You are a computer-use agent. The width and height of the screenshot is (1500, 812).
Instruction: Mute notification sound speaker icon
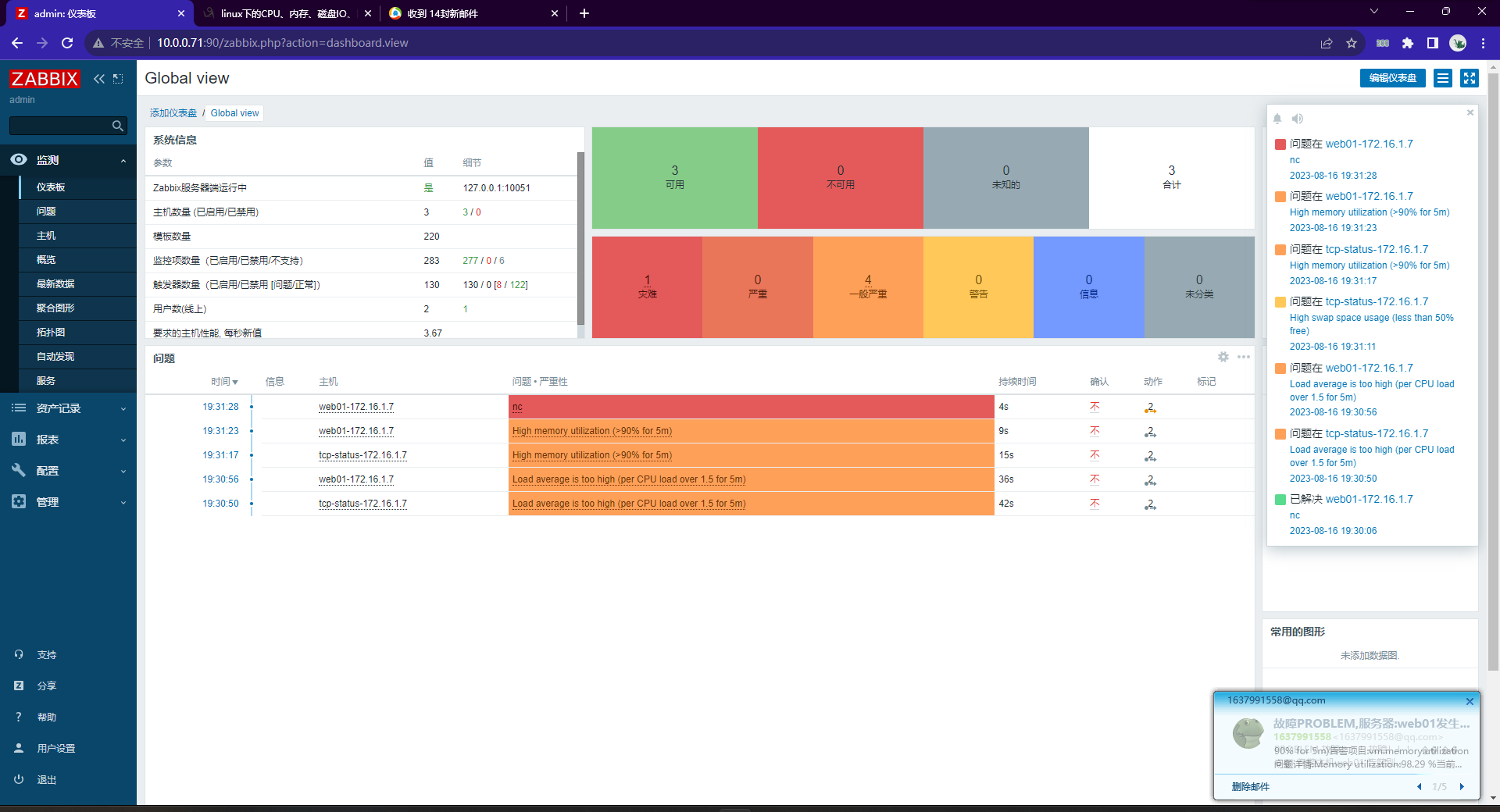click(1298, 119)
